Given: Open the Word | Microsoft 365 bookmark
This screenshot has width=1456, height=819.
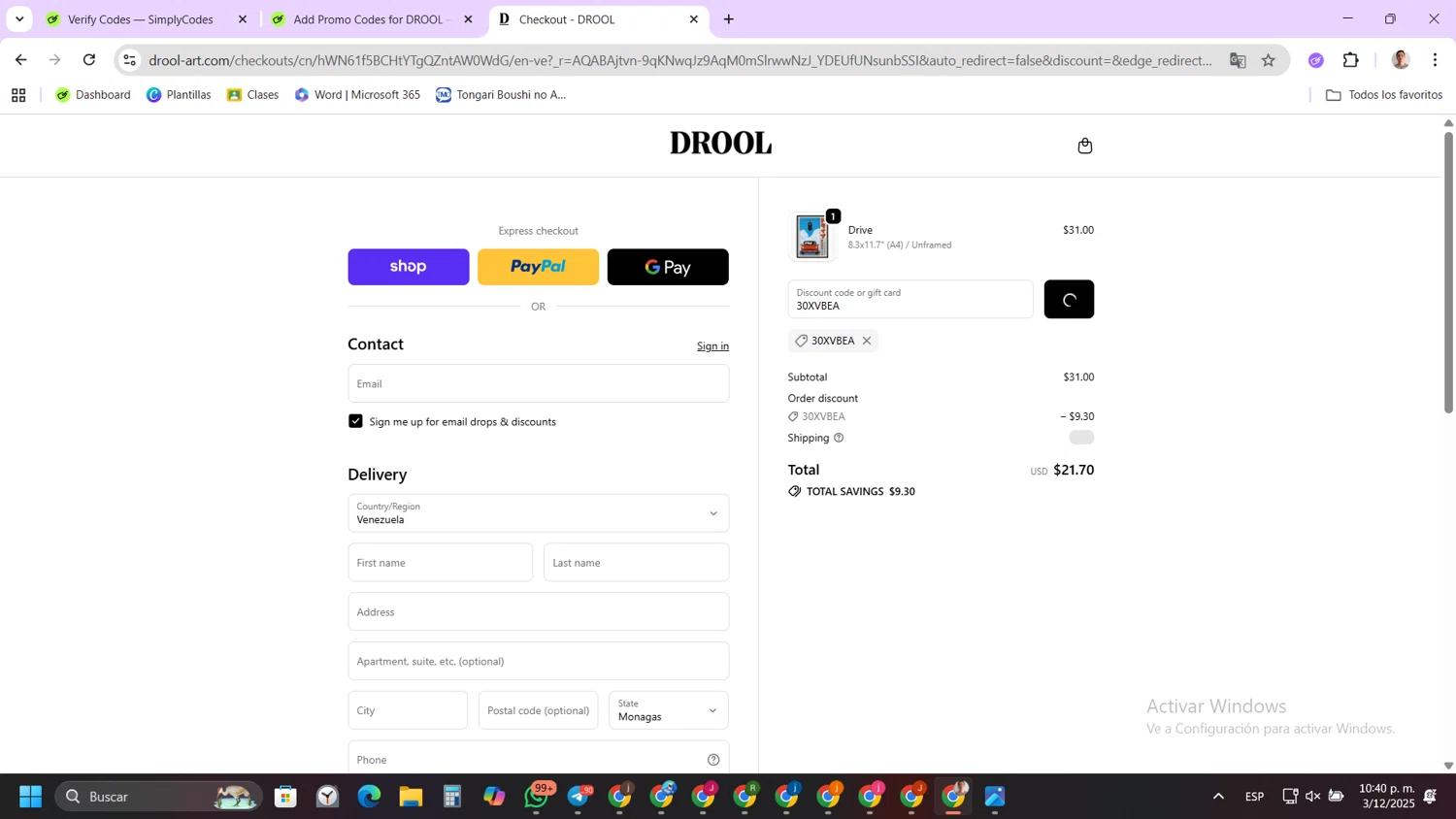Looking at the screenshot, I should tap(357, 95).
